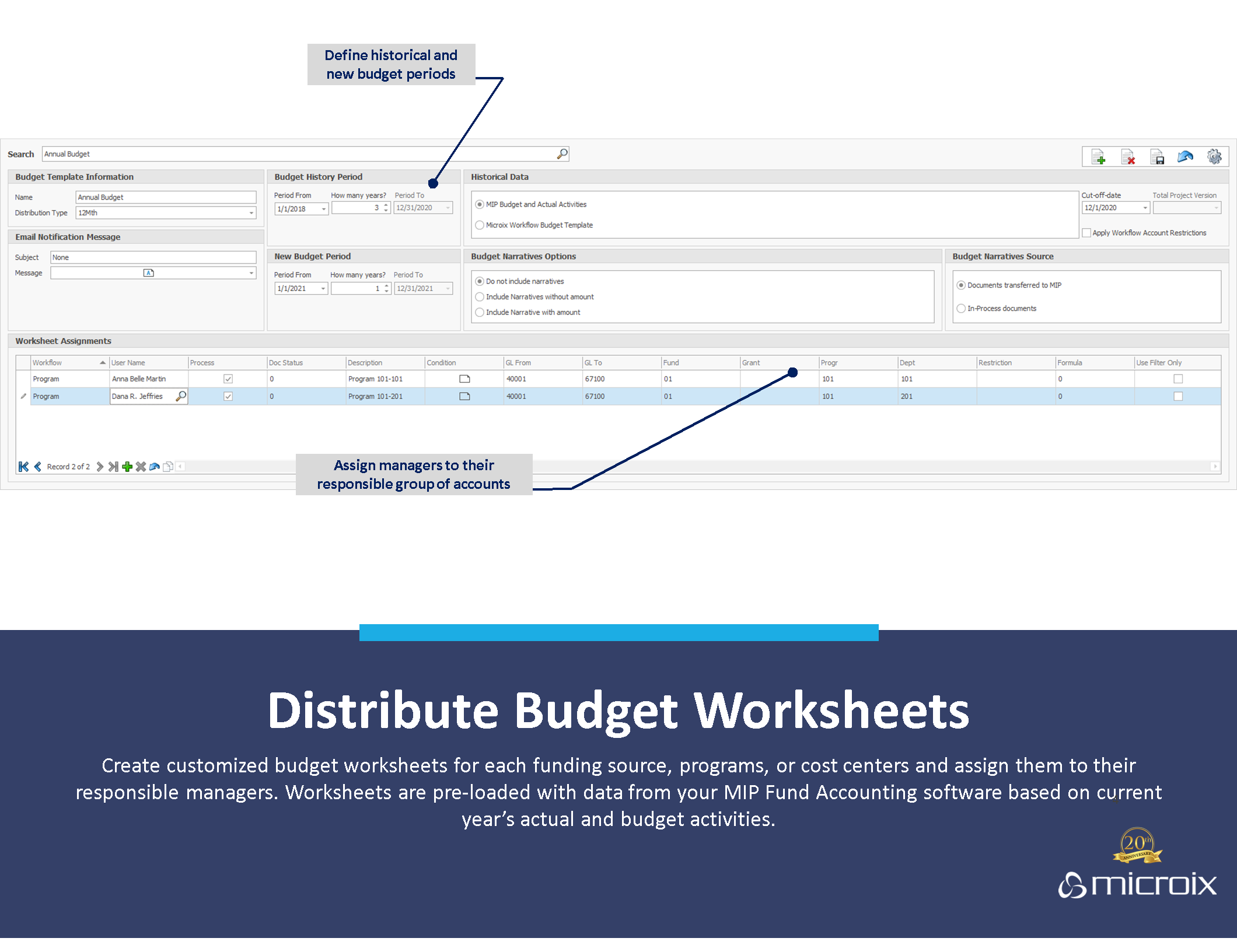Image resolution: width=1237 pixels, height=952 pixels.
Task: Select the Microix Workflow Budget Template radio option
Action: point(480,225)
